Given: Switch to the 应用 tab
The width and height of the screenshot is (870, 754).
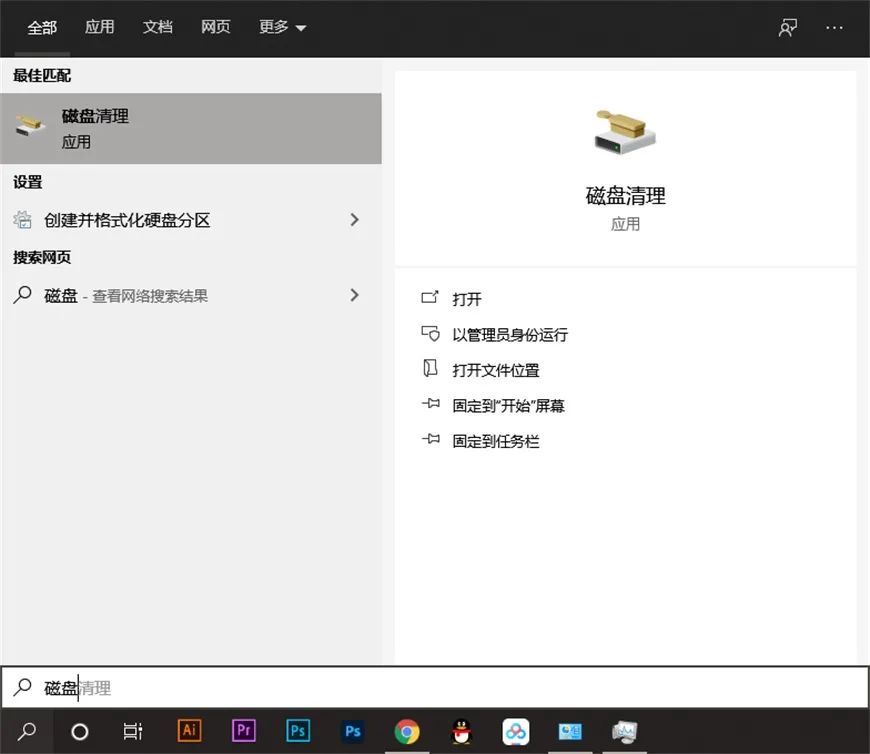Looking at the screenshot, I should [x=100, y=27].
